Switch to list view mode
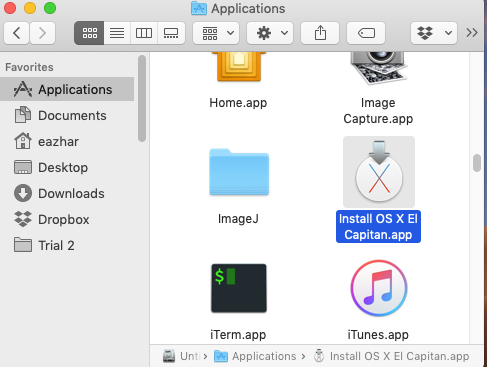Image resolution: width=487 pixels, height=367 pixels. tap(117, 33)
